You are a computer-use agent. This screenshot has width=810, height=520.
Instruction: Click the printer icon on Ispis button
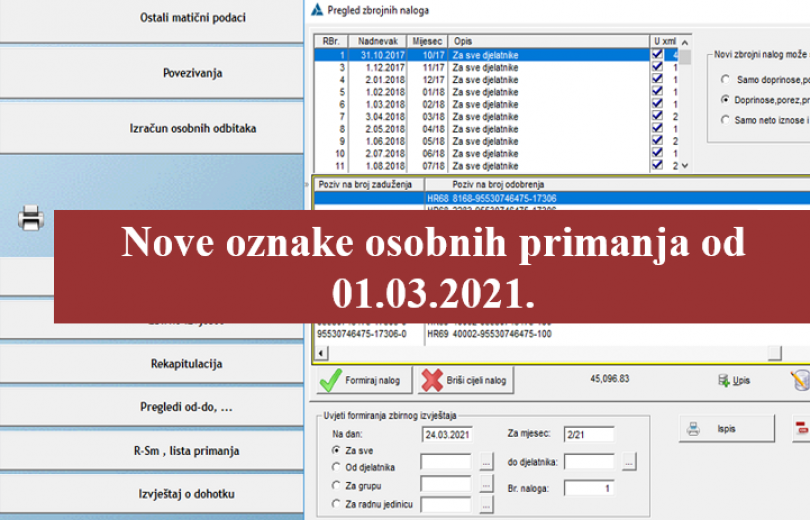tap(693, 429)
